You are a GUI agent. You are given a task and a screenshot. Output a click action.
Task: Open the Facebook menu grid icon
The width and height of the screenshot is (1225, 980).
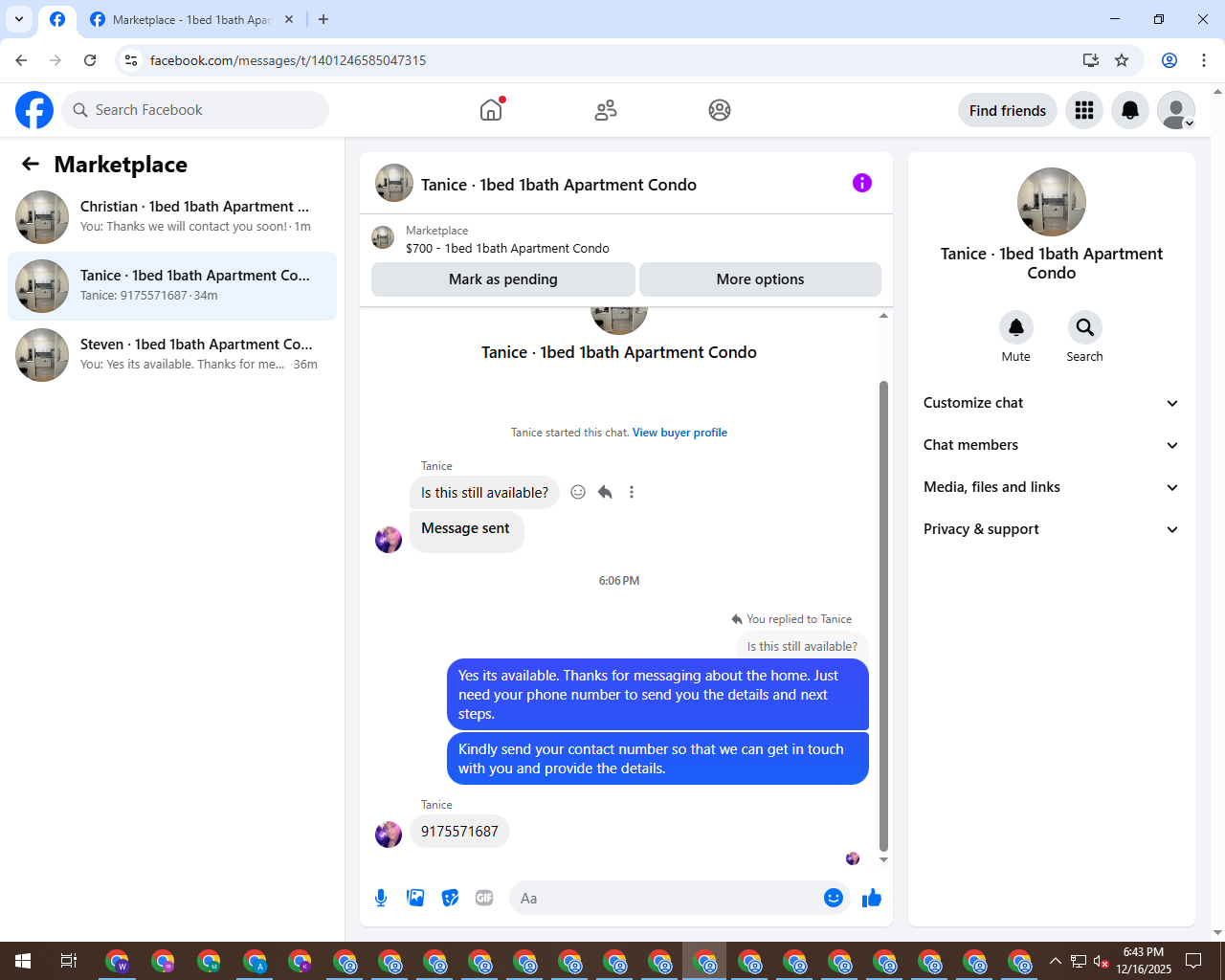[1084, 110]
